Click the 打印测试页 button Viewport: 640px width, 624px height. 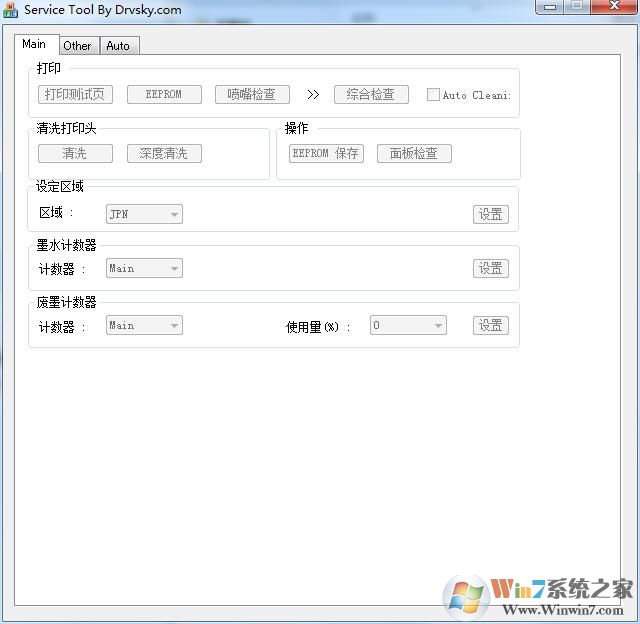pos(75,95)
